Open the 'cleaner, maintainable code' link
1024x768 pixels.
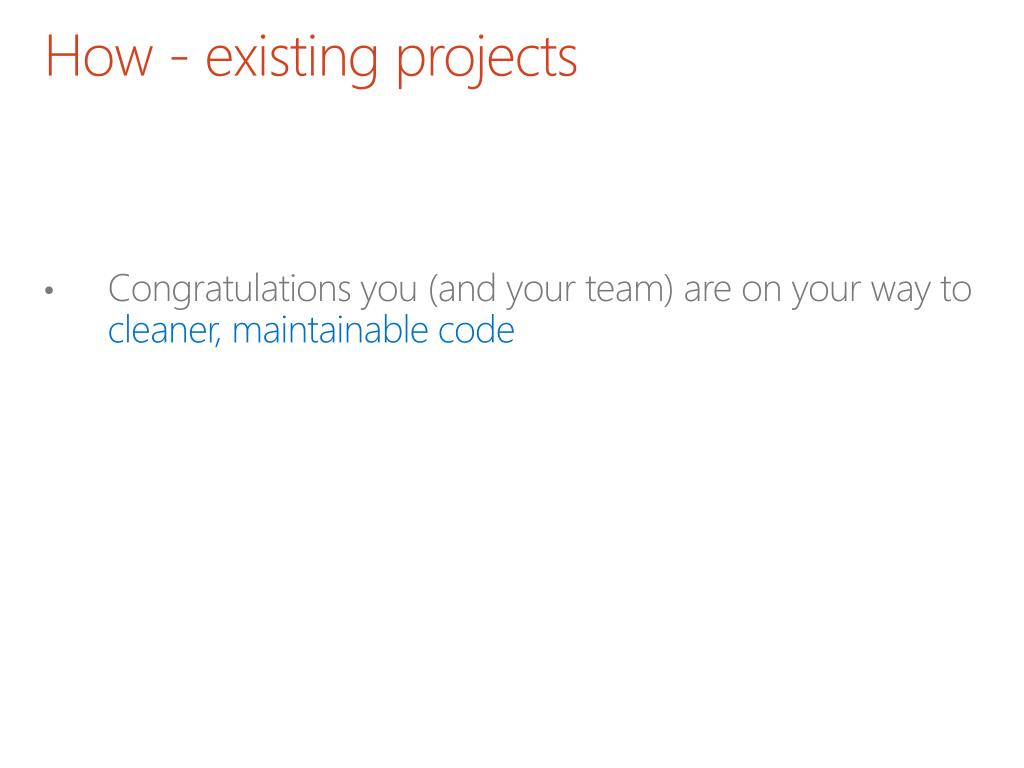[311, 330]
